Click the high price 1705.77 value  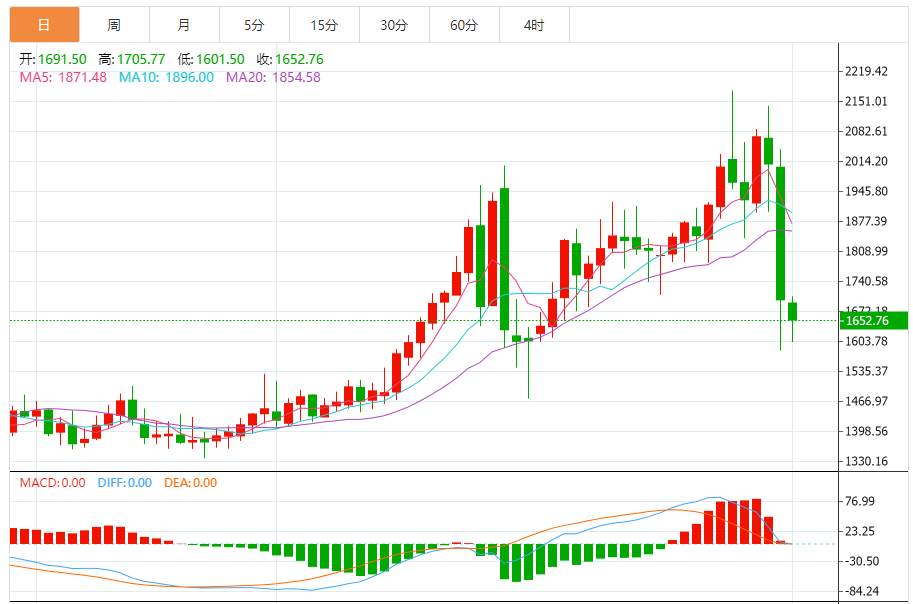pos(141,59)
